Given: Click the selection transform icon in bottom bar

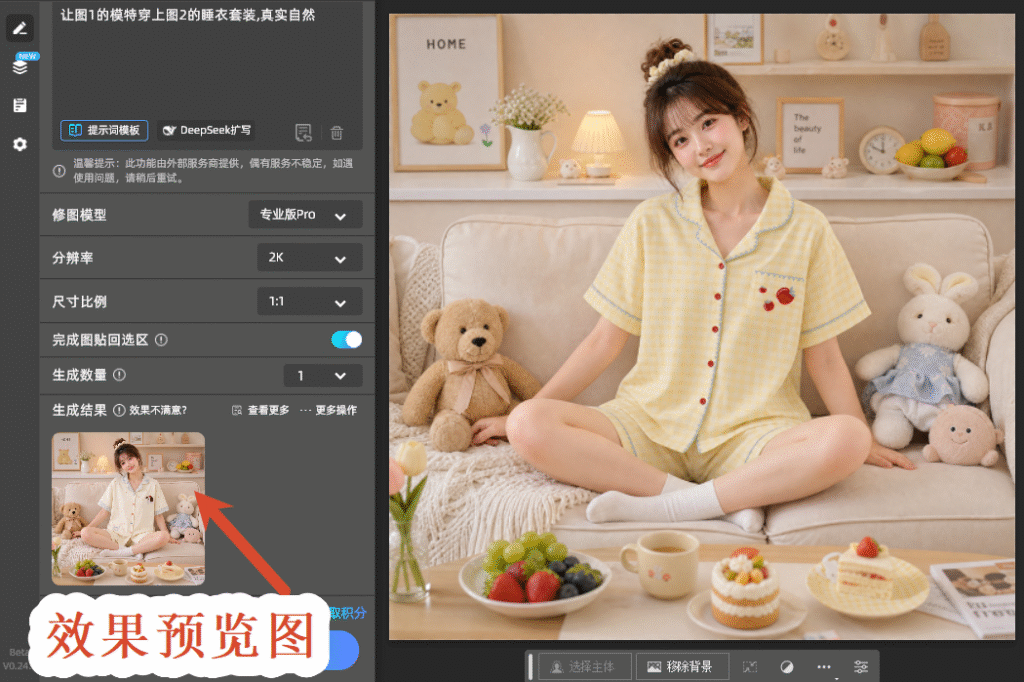Looking at the screenshot, I should tap(750, 667).
